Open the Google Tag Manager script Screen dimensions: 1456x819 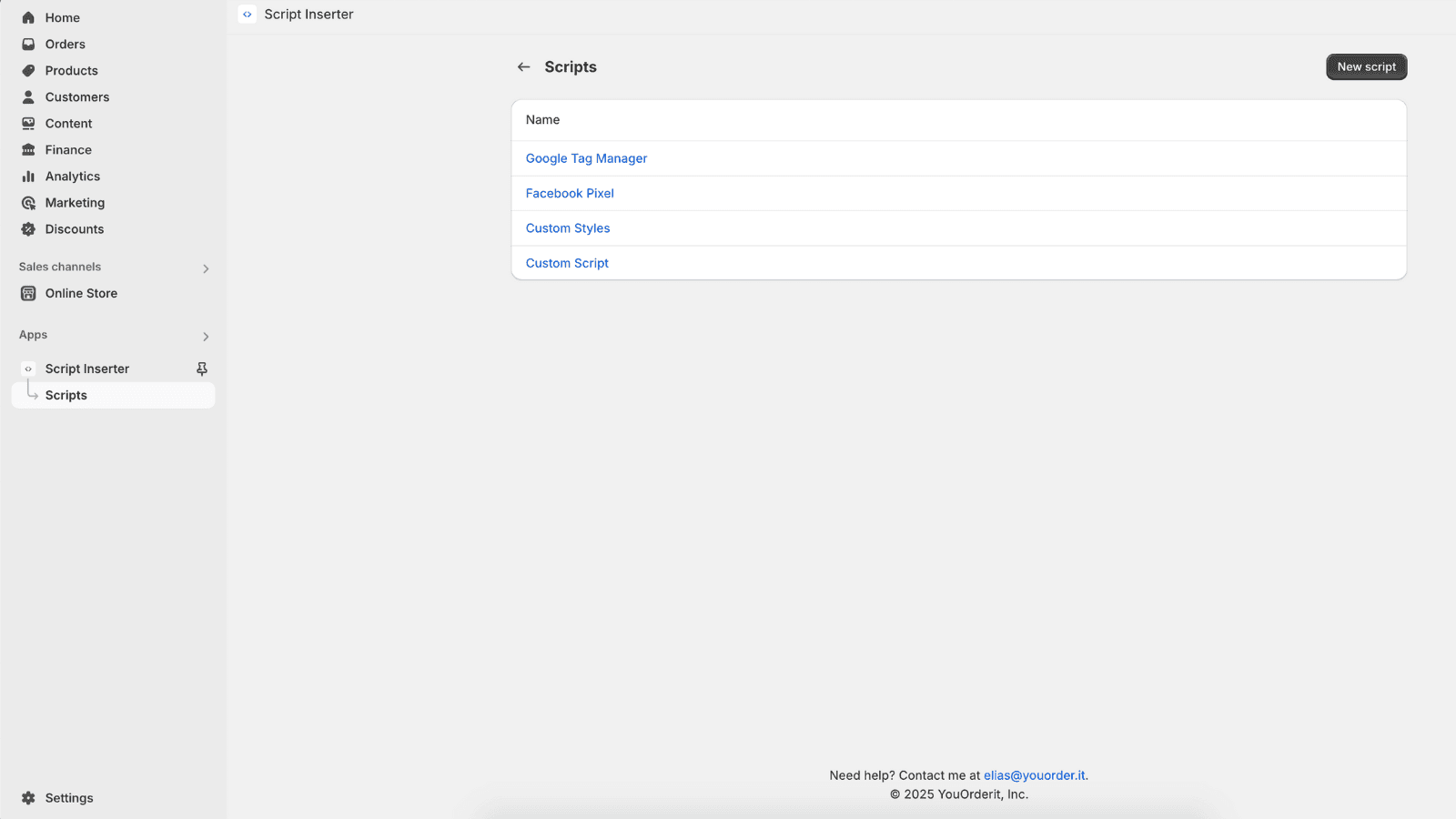(x=586, y=158)
